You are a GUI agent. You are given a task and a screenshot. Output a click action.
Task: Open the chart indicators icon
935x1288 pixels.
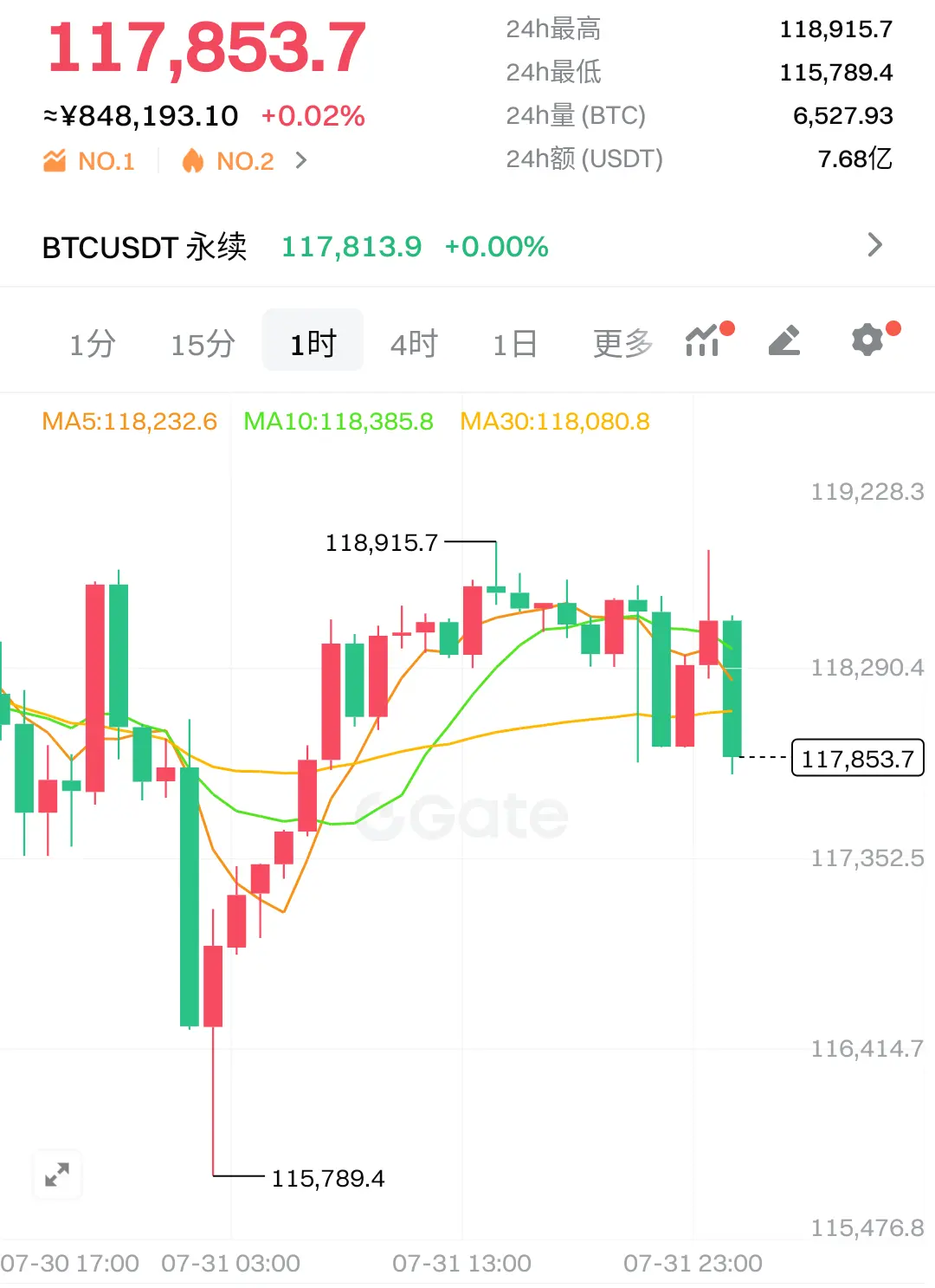pos(703,341)
